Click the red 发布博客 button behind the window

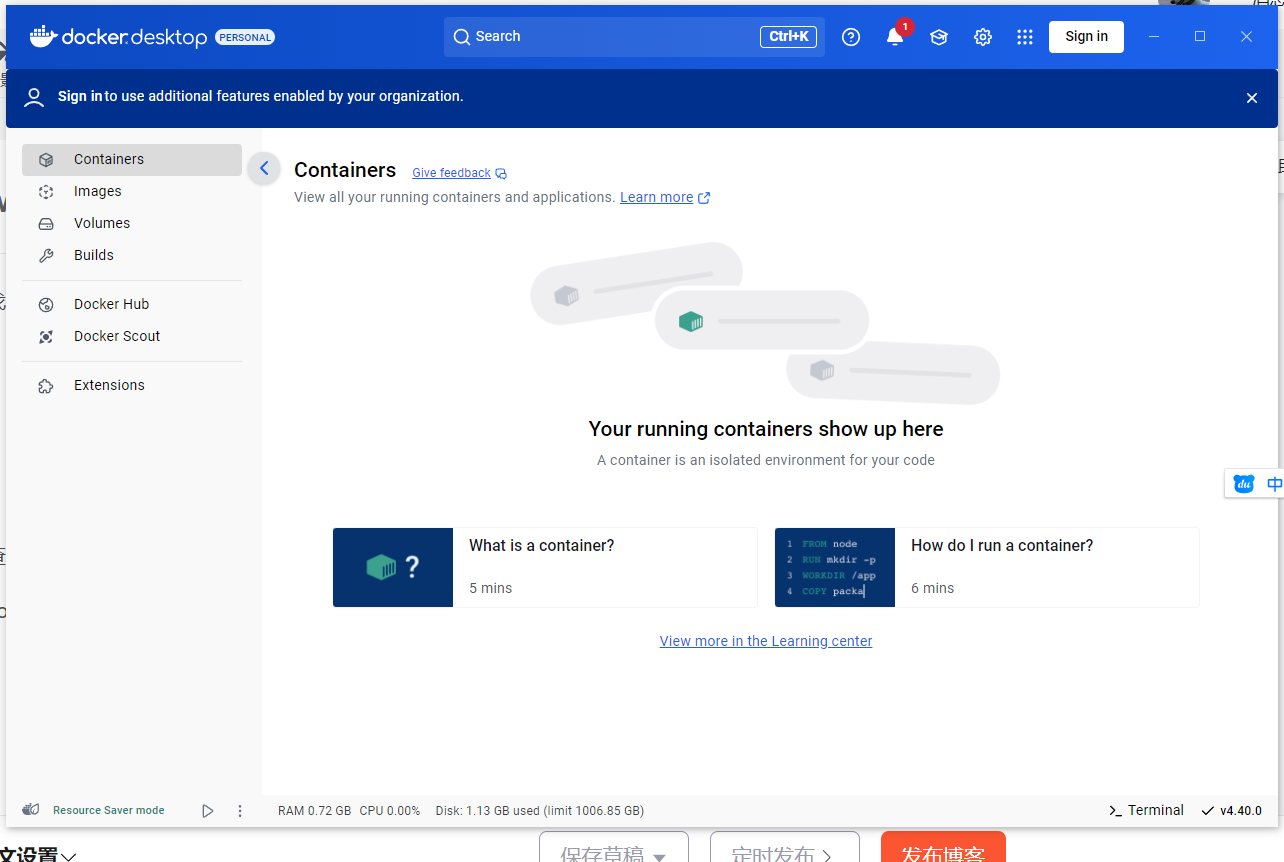point(943,847)
